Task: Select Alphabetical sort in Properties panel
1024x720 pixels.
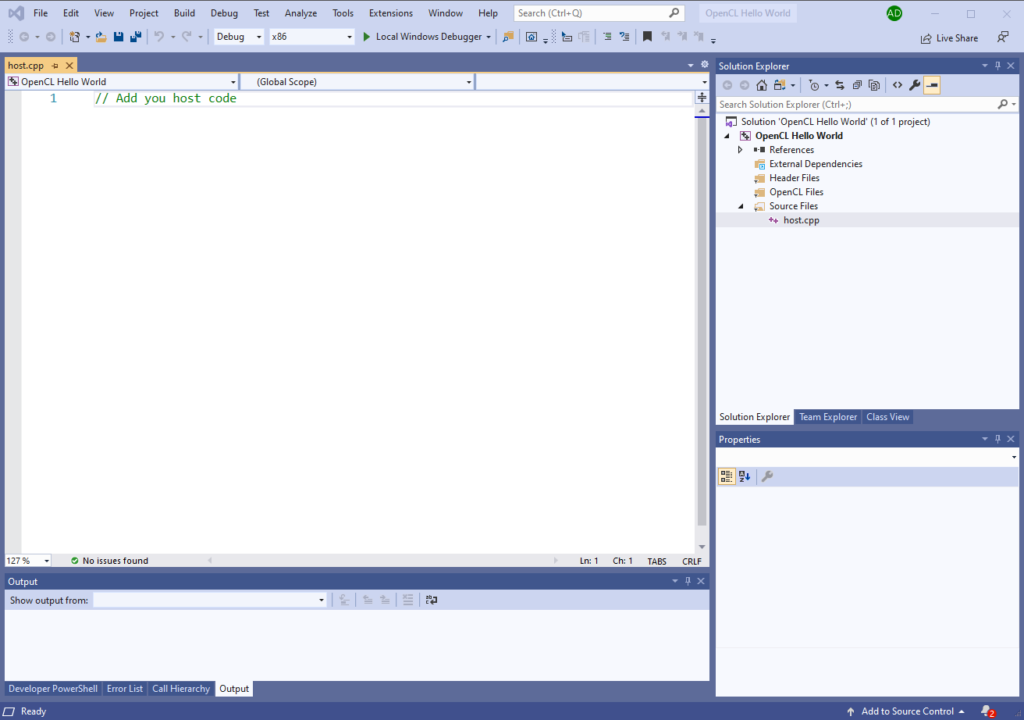Action: tap(744, 476)
